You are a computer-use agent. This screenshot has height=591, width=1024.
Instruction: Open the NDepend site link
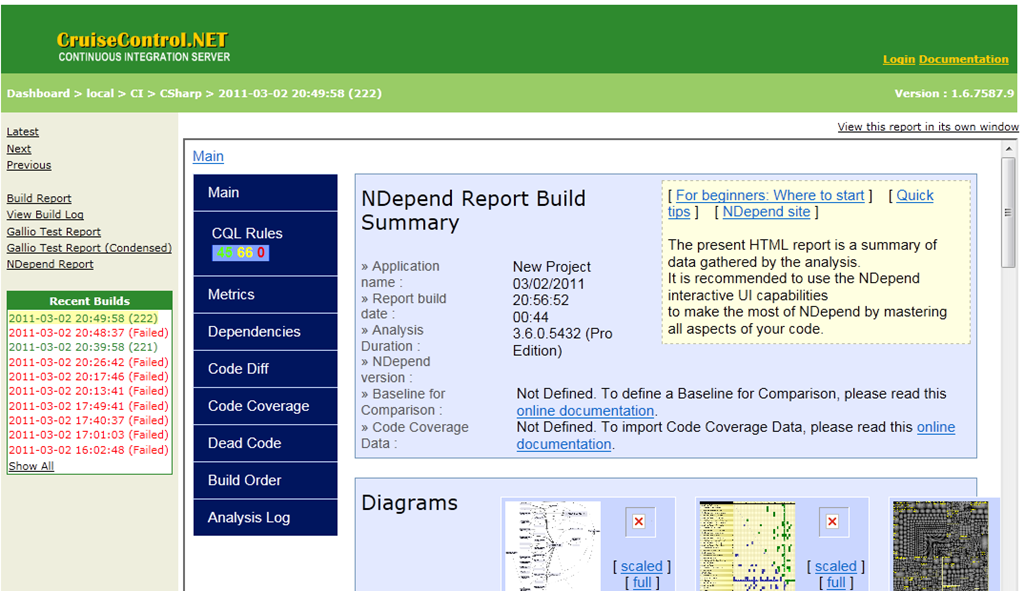pos(766,212)
